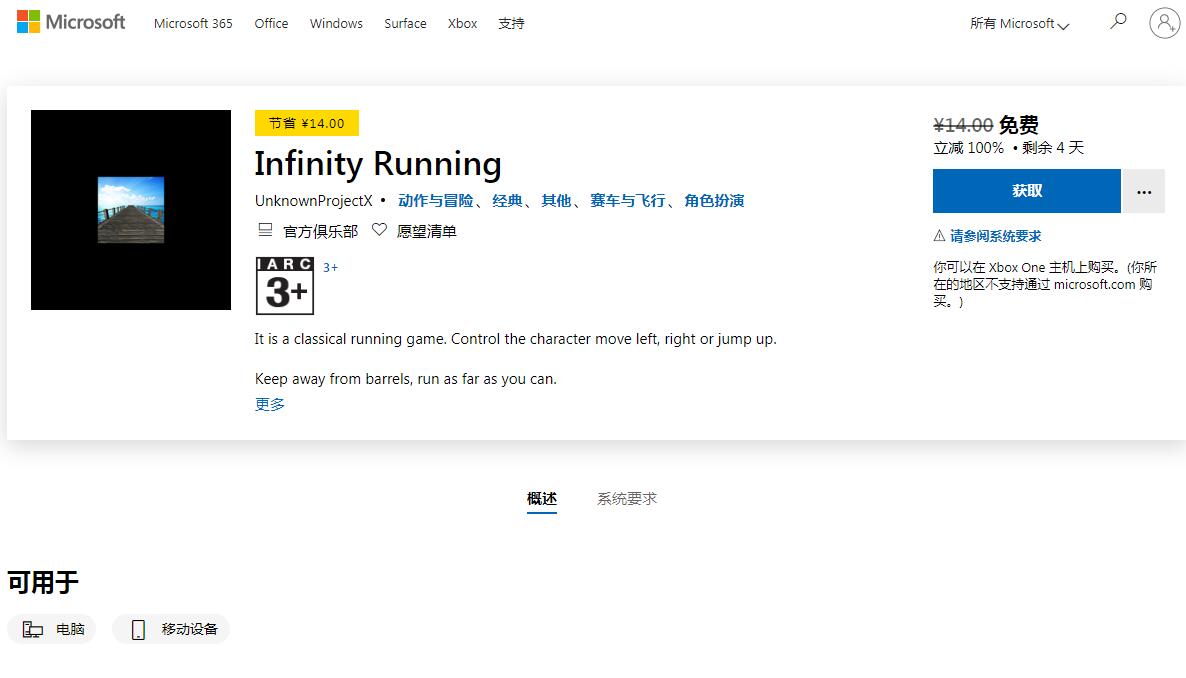Click the Xbox One purchase notice text
1186x678 pixels.
point(1045,285)
